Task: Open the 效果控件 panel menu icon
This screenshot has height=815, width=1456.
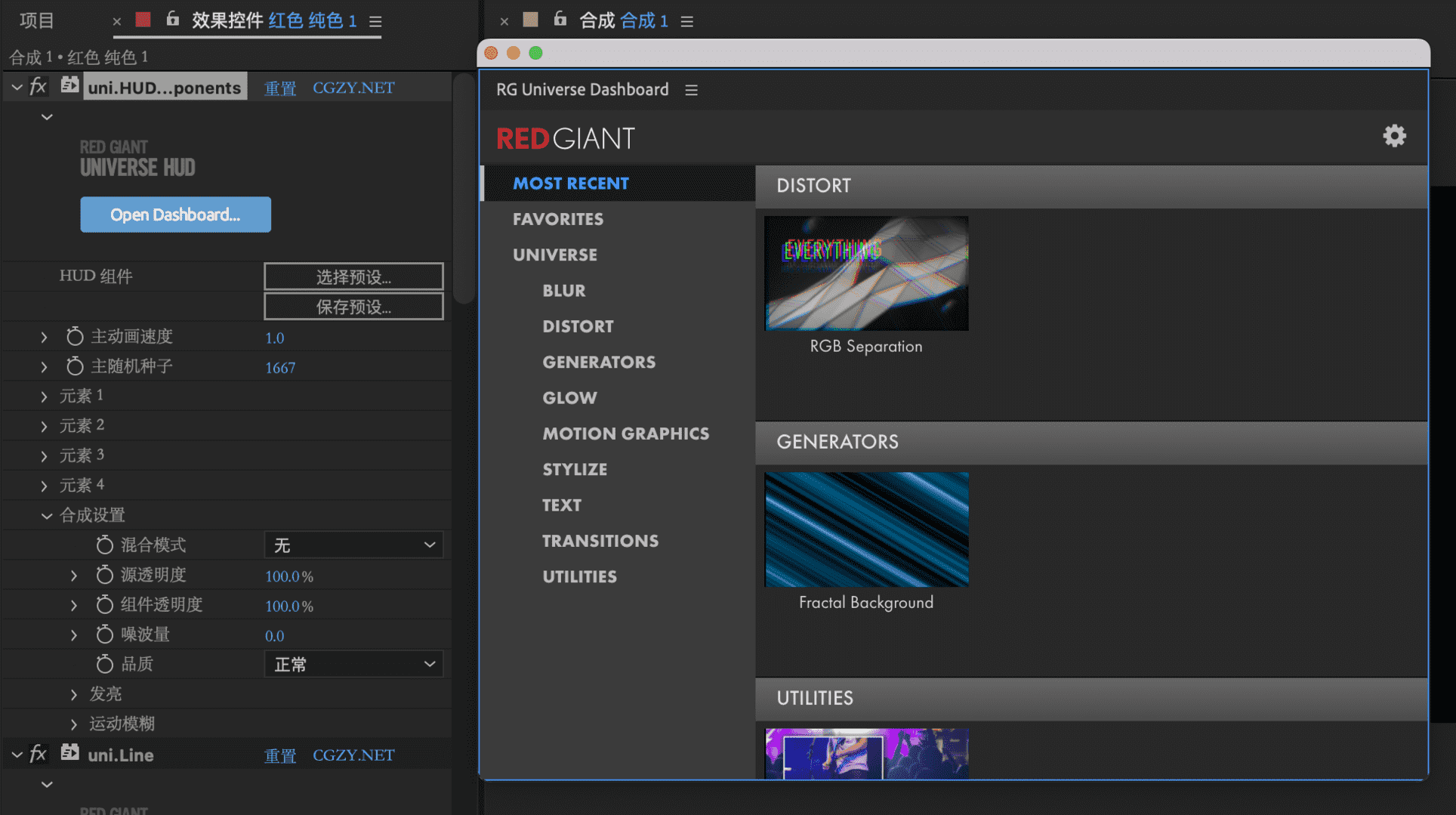Action: coord(375,22)
